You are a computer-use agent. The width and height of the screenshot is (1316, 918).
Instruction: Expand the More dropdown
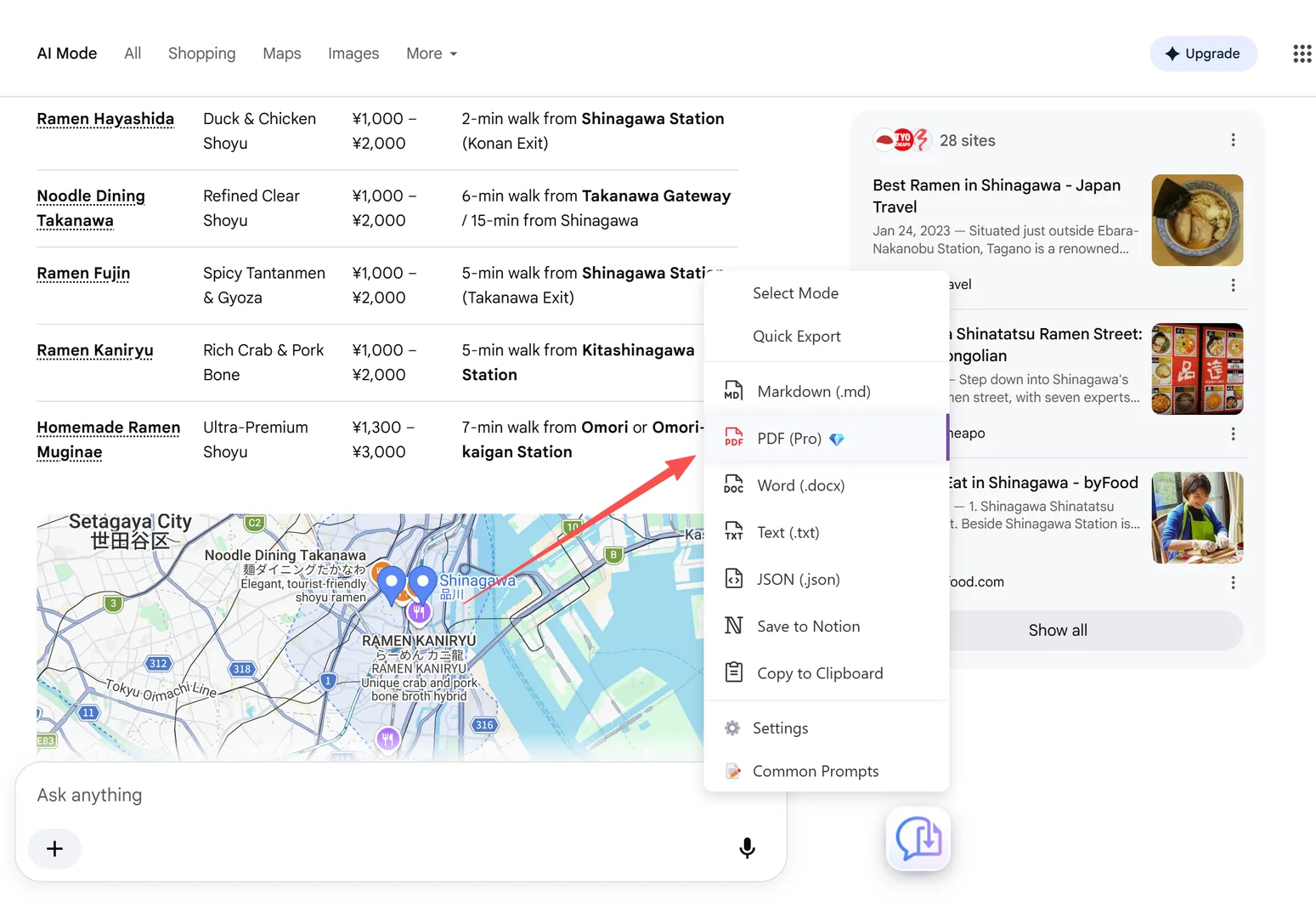432,54
